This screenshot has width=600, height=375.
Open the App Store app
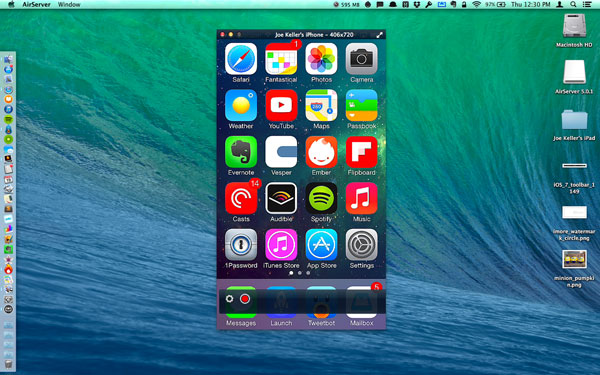click(x=321, y=245)
